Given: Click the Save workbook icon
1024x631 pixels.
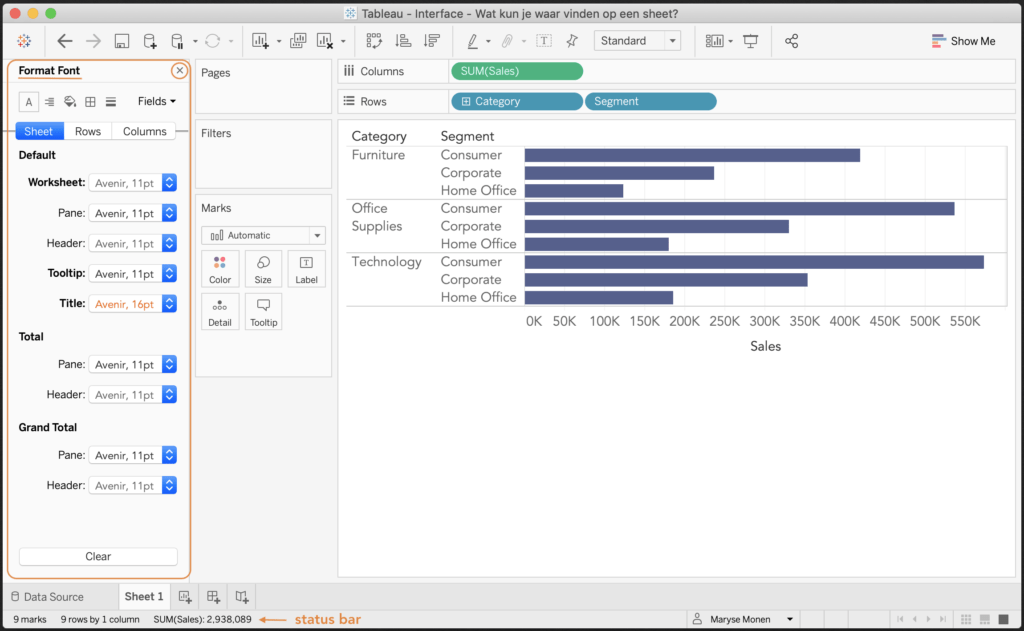Looking at the screenshot, I should 122,41.
